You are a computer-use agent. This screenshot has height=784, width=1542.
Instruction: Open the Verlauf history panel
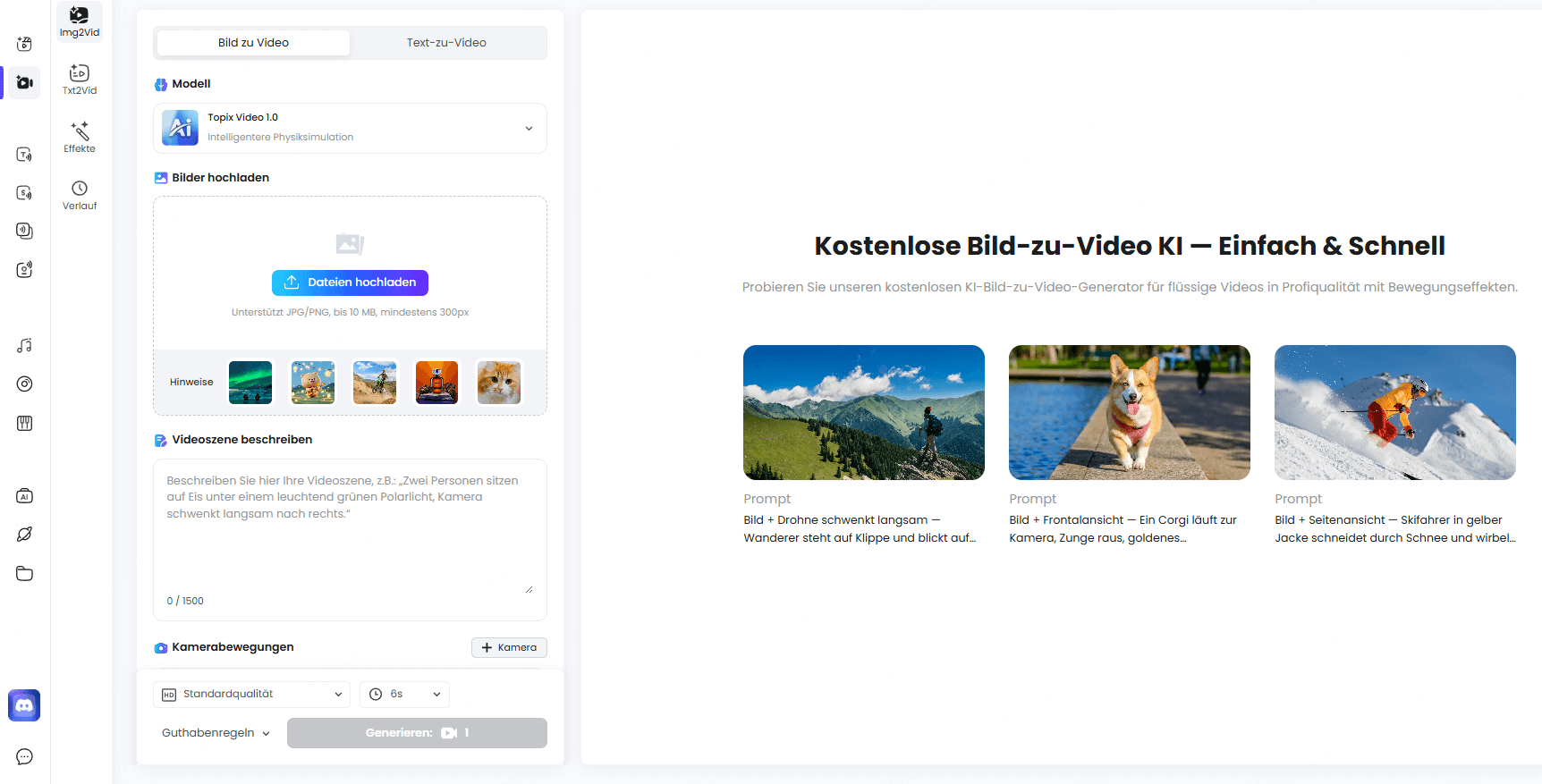[80, 194]
